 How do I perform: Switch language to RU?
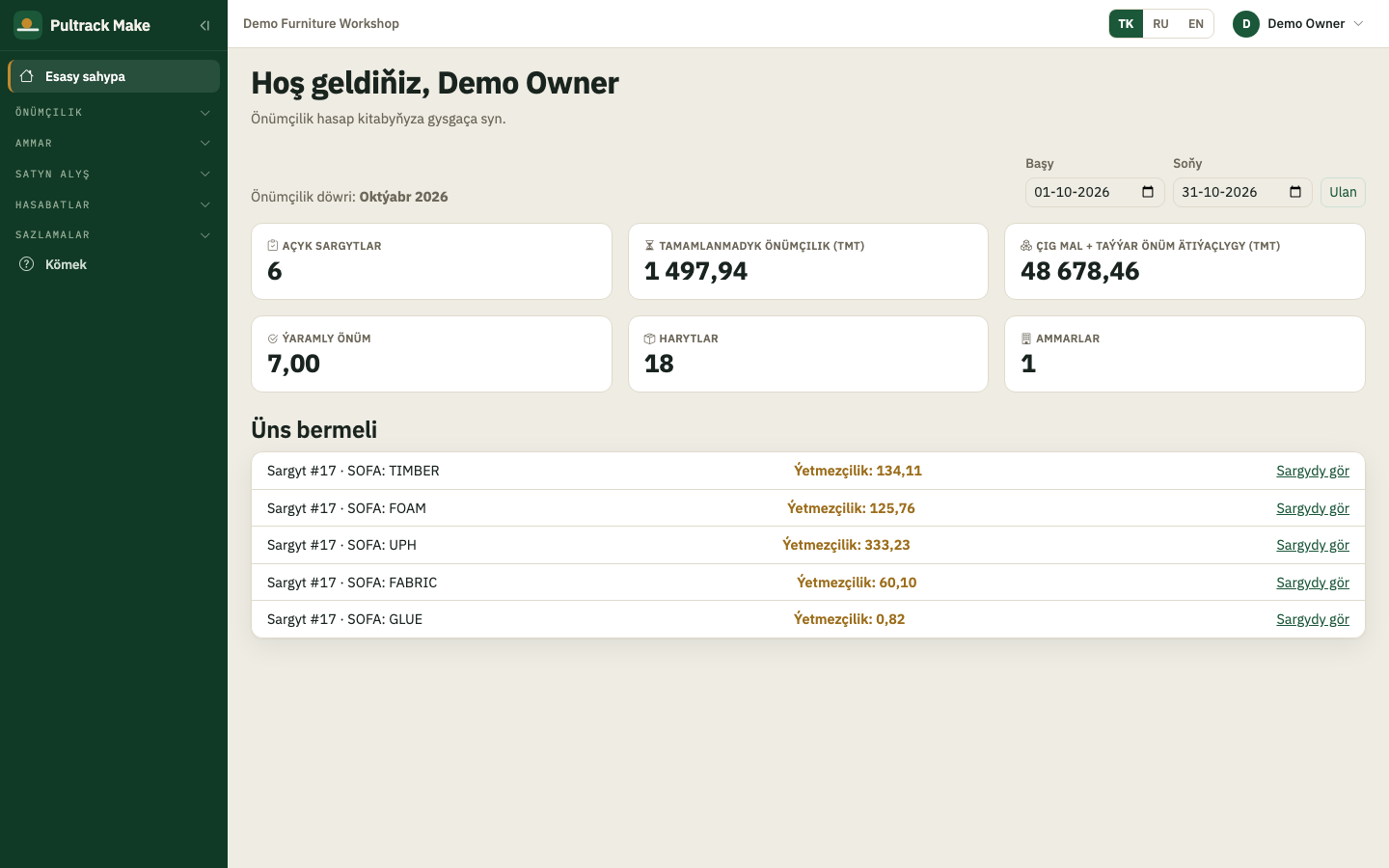1160,24
